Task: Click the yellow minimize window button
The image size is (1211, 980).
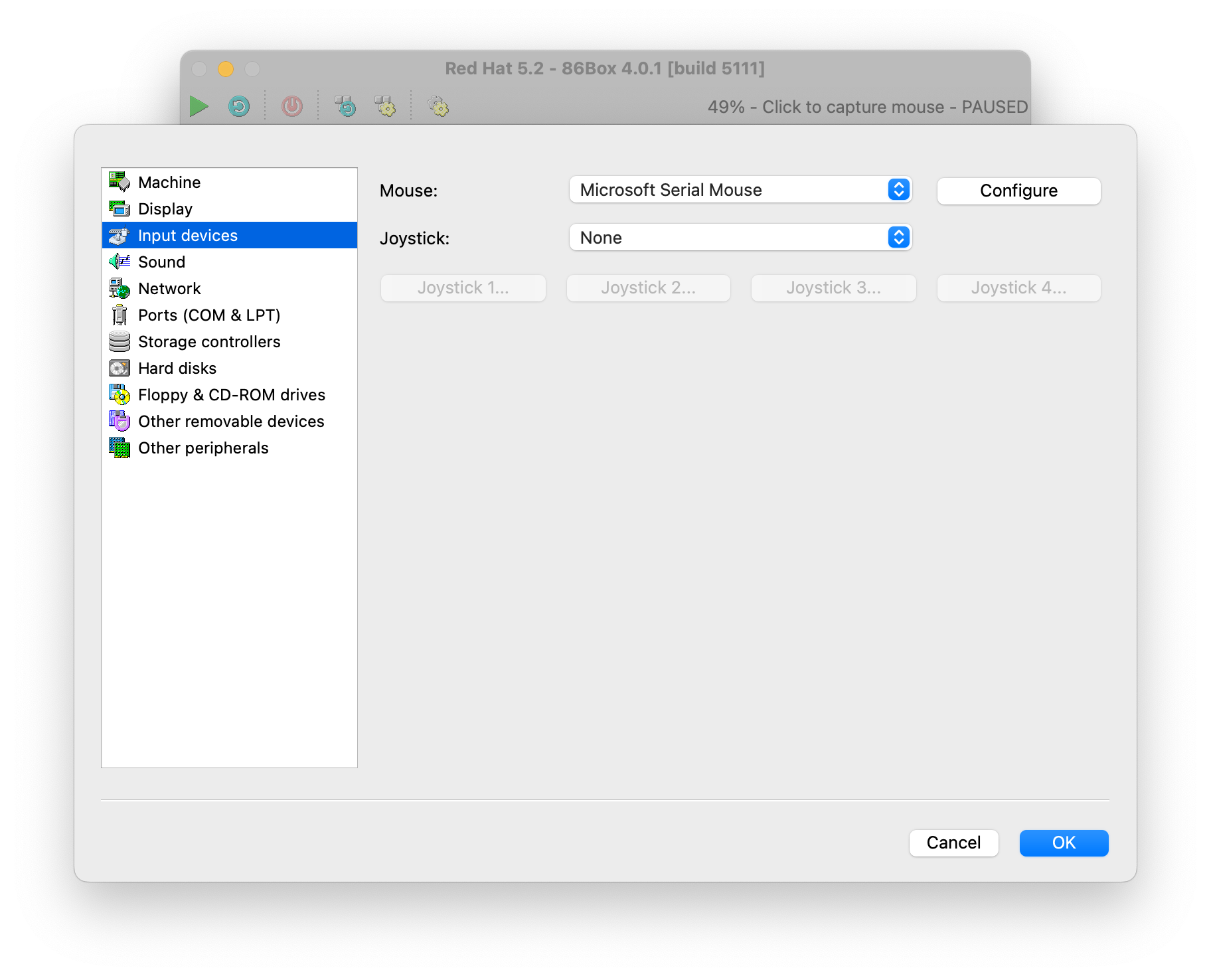Action: pyautogui.click(x=226, y=68)
